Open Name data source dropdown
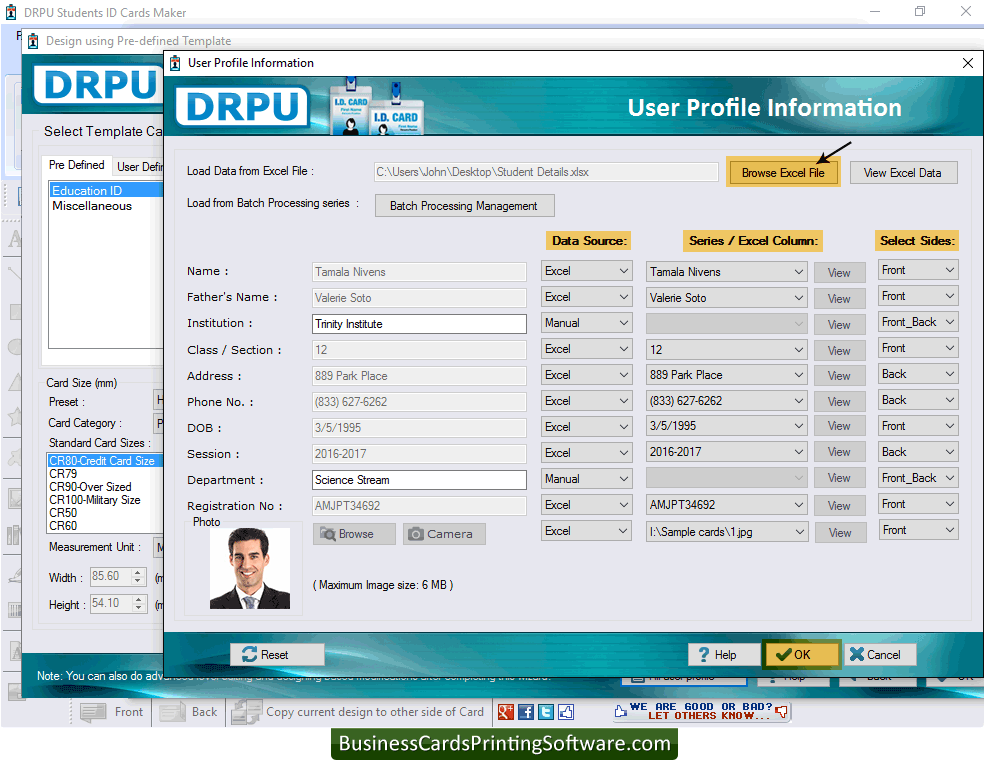 point(586,270)
